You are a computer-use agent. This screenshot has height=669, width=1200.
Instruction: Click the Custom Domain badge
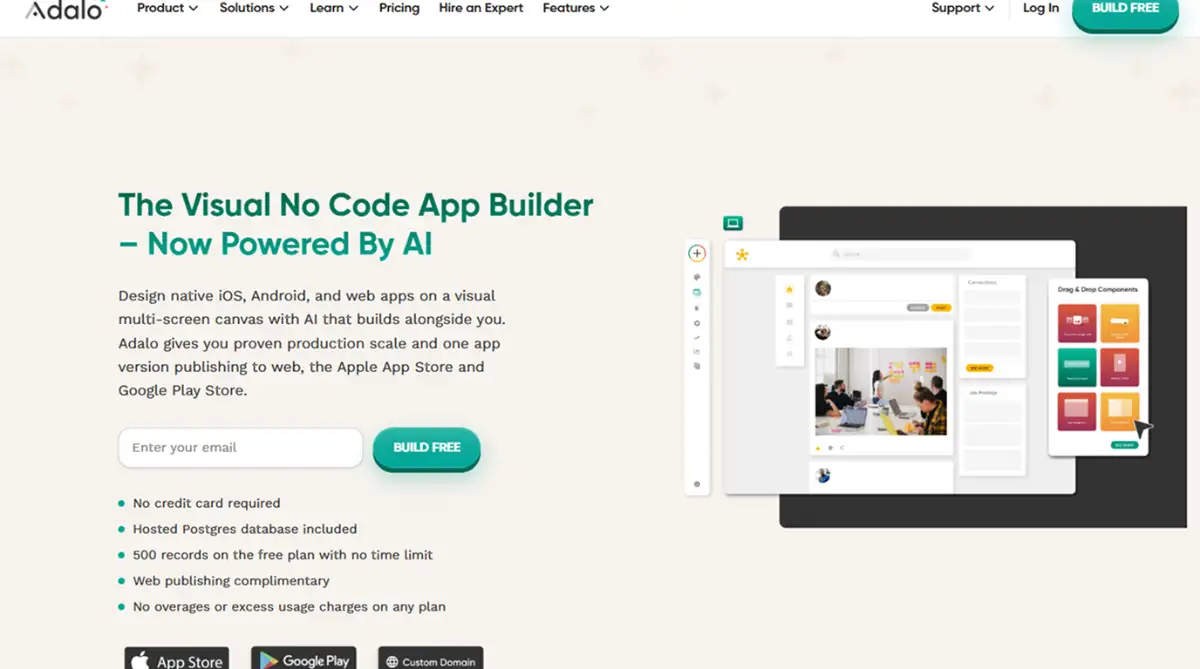coord(431,659)
